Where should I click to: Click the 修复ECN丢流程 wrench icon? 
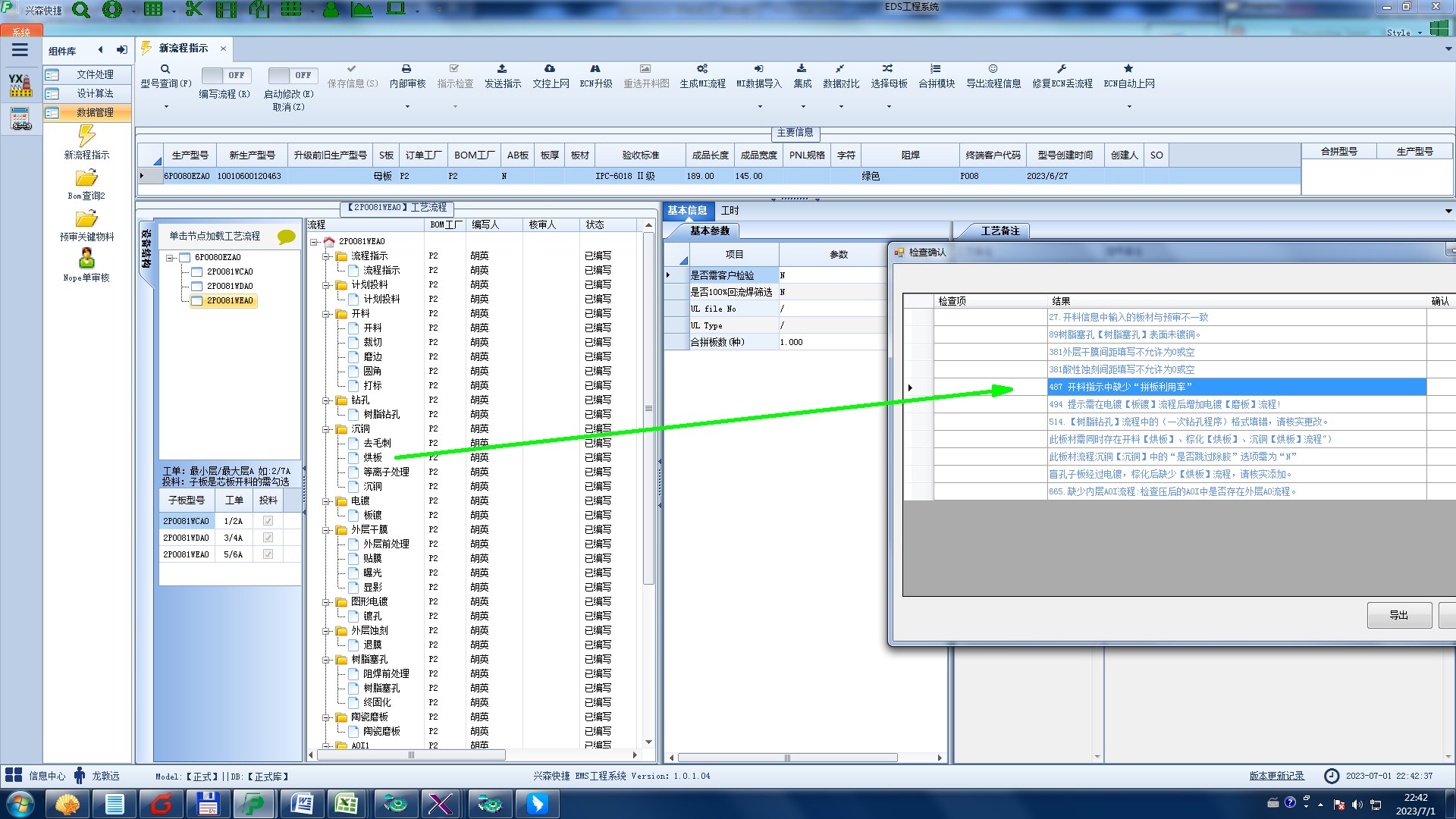pos(1062,69)
